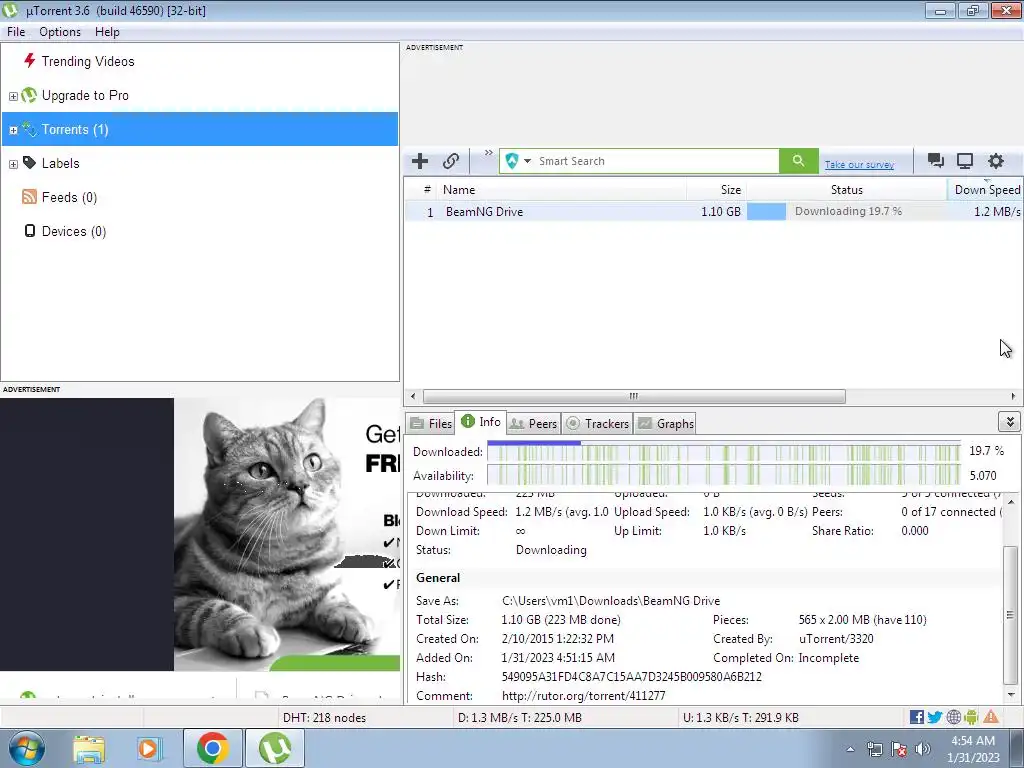Screen dimensions: 1024x768
Task: Click the Devices phone icon
Action: [x=29, y=231]
